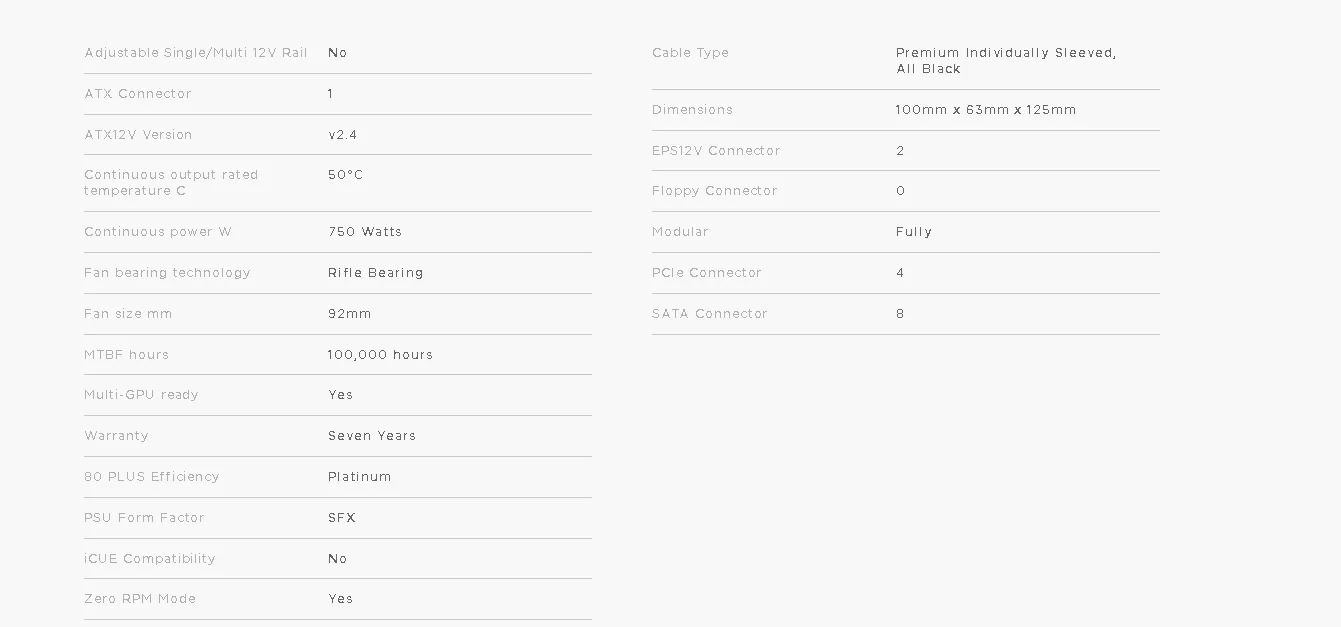This screenshot has height=627, width=1341.
Task: Click the "PCIe Connector" label
Action: tap(706, 273)
